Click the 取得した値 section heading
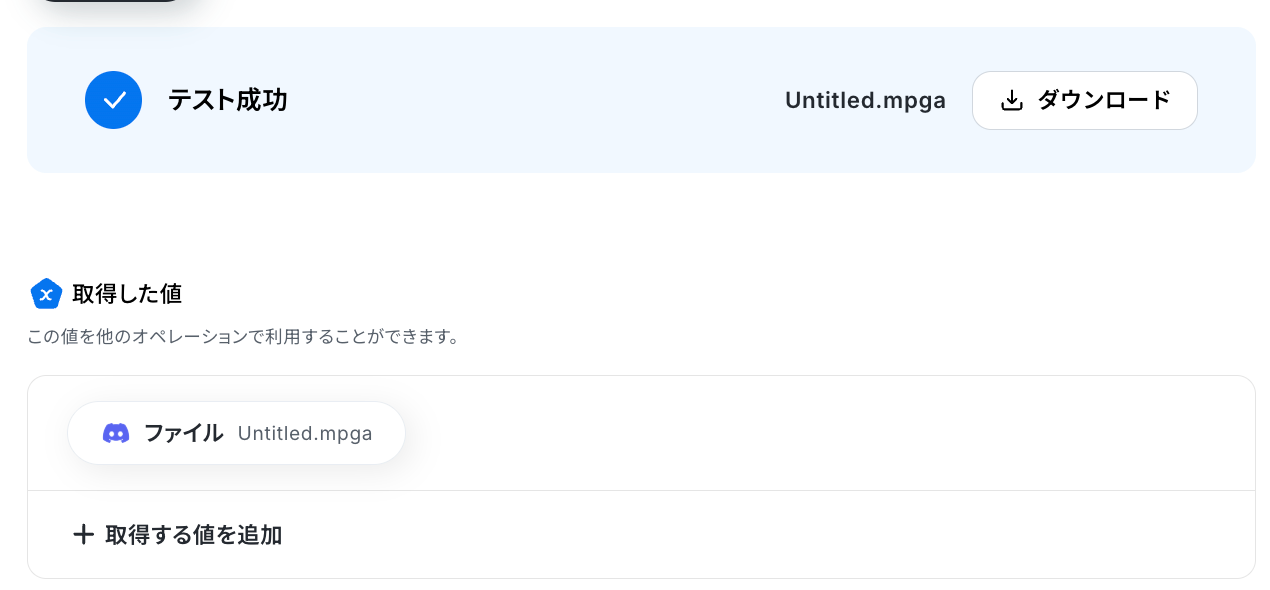This screenshot has height=590, width=1270. (x=127, y=294)
